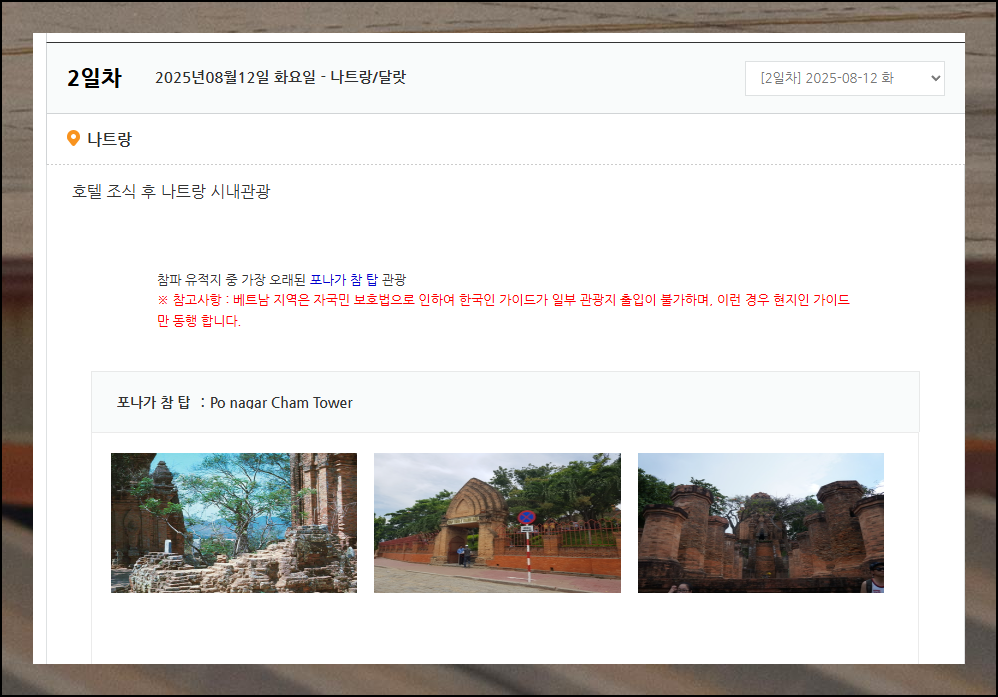Click the red 참고사항 notice about guides
Viewport: 998px width, 697px height.
click(503, 310)
